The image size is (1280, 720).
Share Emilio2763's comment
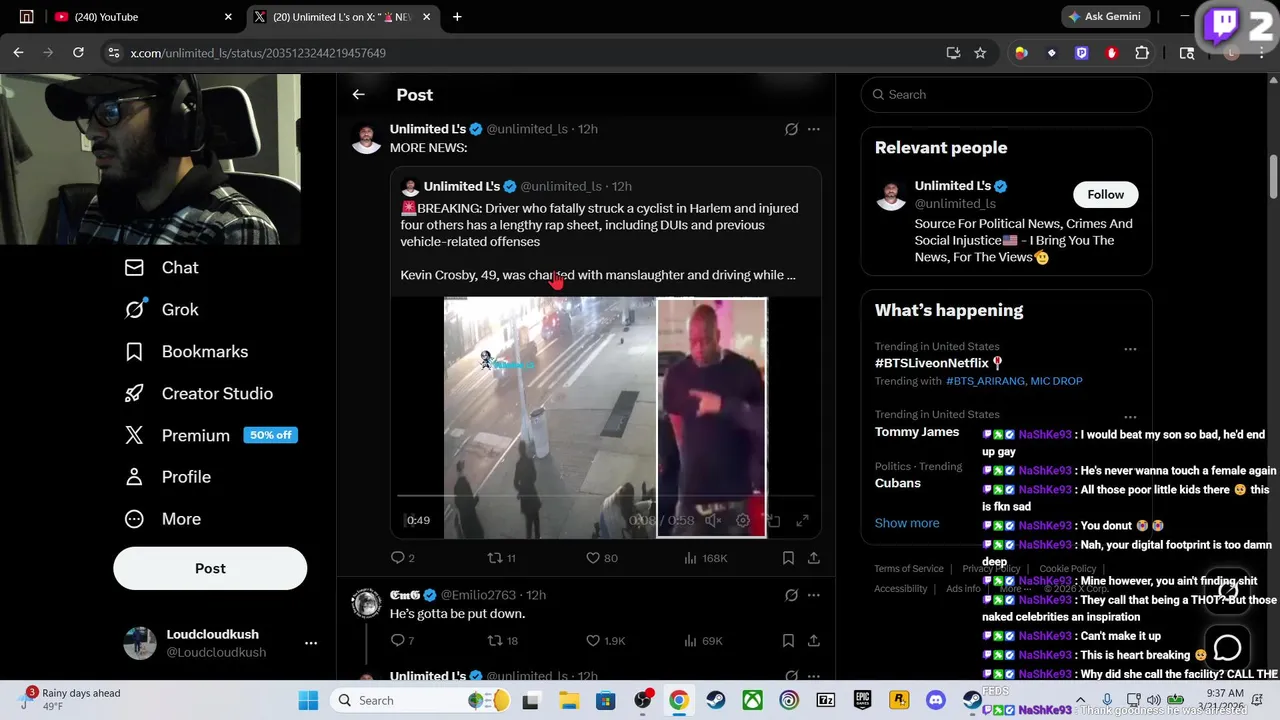click(x=814, y=640)
